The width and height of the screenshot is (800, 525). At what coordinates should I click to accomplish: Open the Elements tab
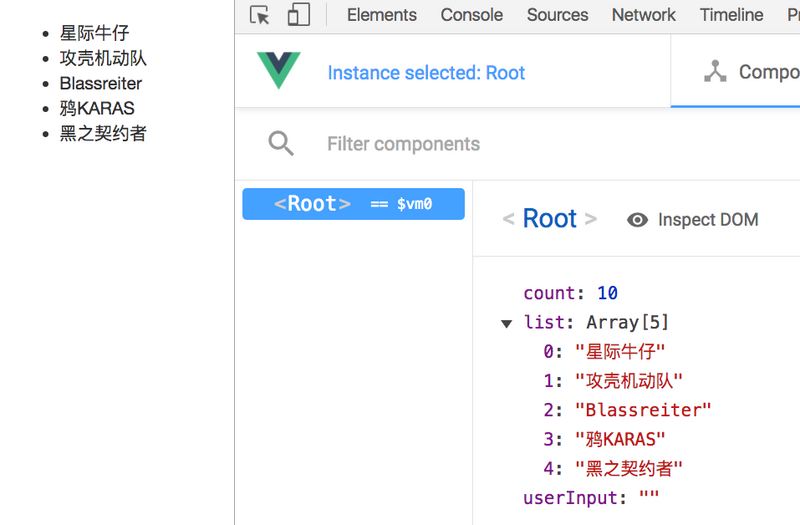point(381,15)
